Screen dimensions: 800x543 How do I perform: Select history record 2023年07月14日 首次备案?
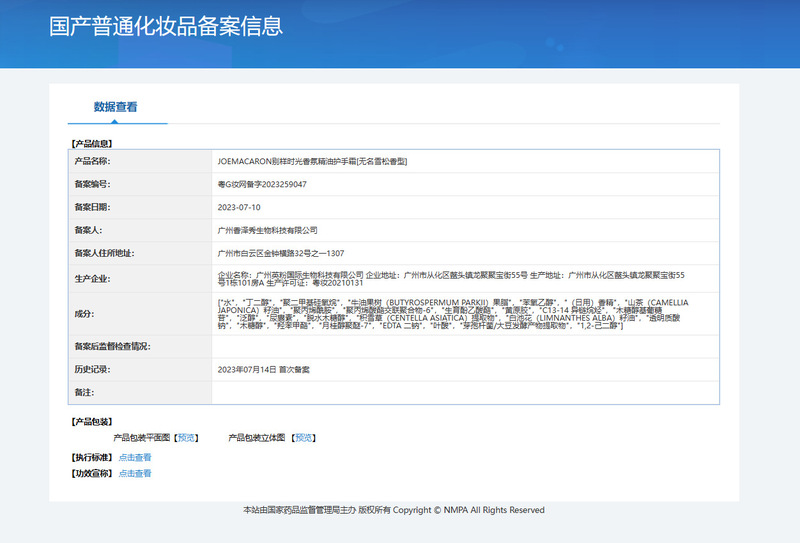pos(263,369)
